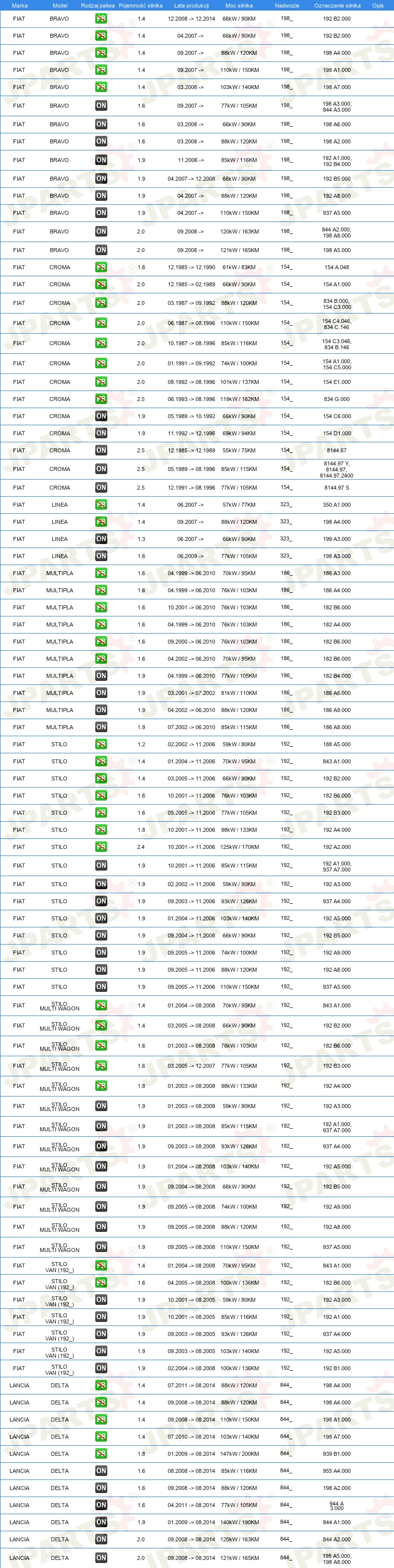394x1568 pixels.
Task: Click the Nadwozie column header
Action: tap(287, 6)
